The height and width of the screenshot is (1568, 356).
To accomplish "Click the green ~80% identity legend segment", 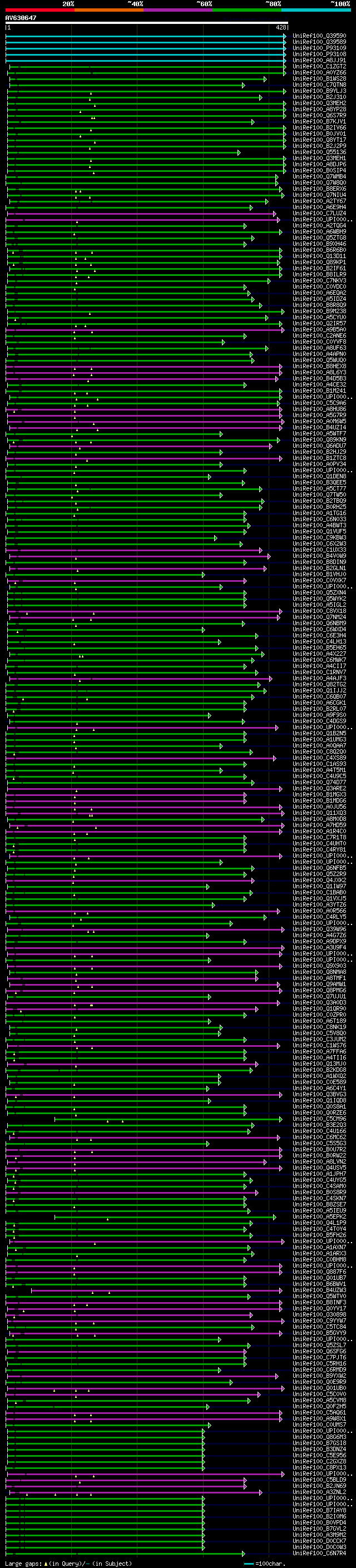I will [247, 10].
